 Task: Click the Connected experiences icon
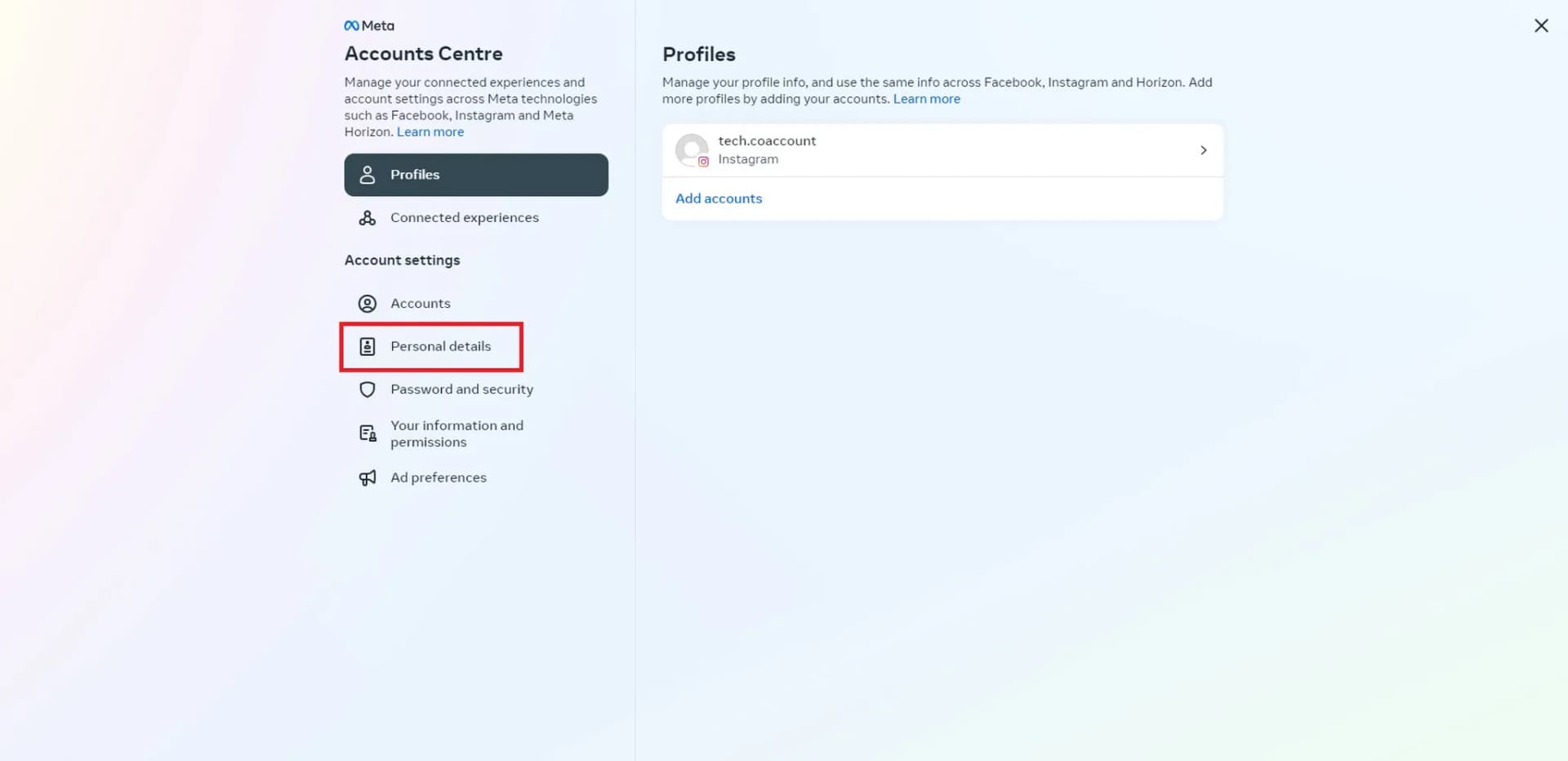(x=367, y=218)
